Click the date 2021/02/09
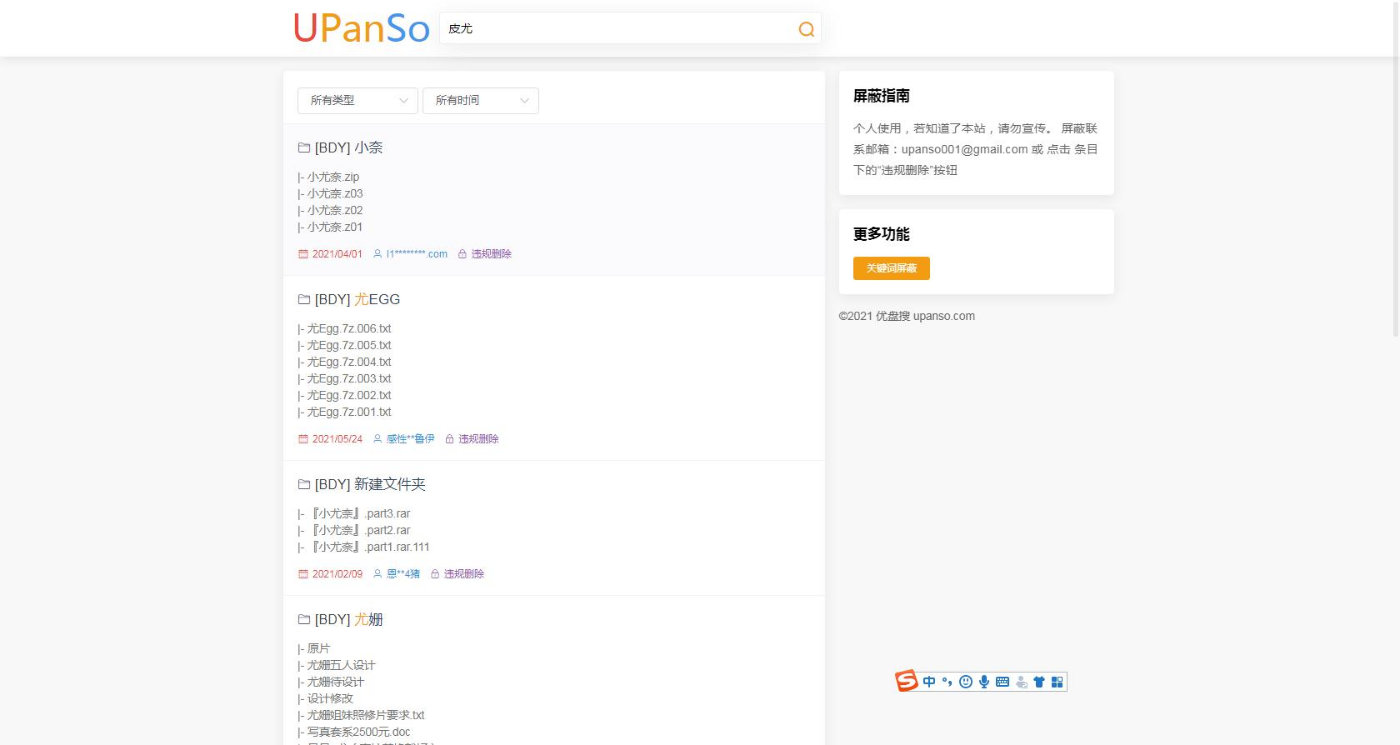Screen dimensions: 1400x745 (x=337, y=574)
